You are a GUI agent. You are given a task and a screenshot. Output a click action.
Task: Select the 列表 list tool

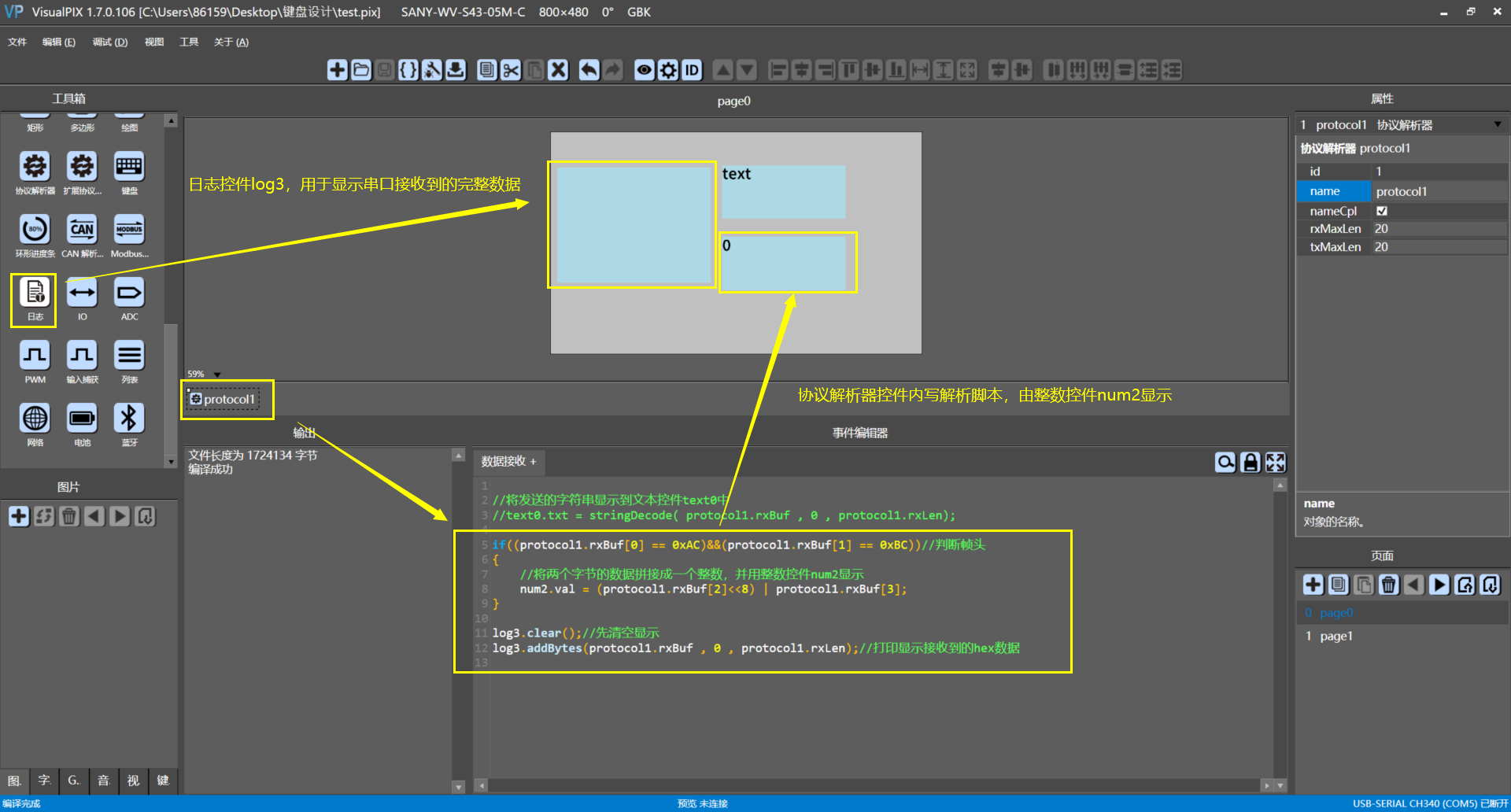tap(129, 362)
